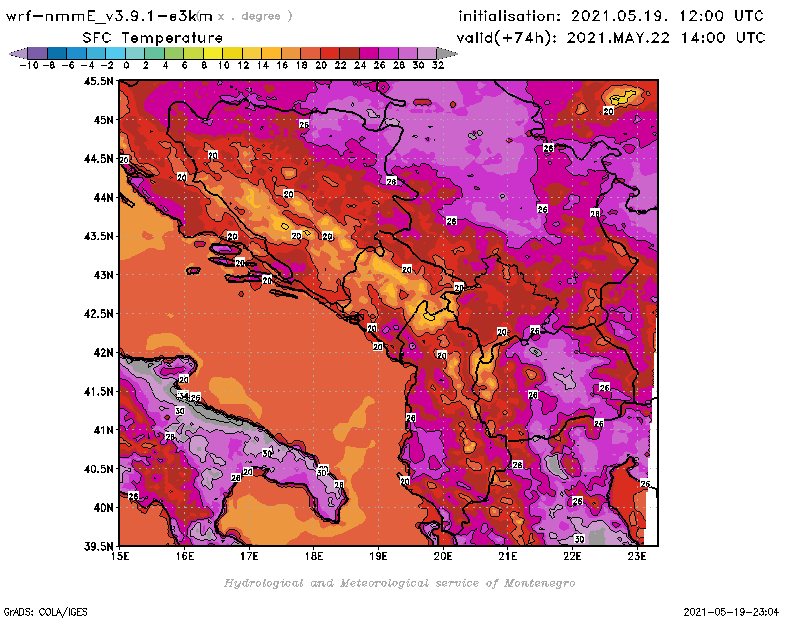Click the light purple arrow at color bar start

[18, 54]
